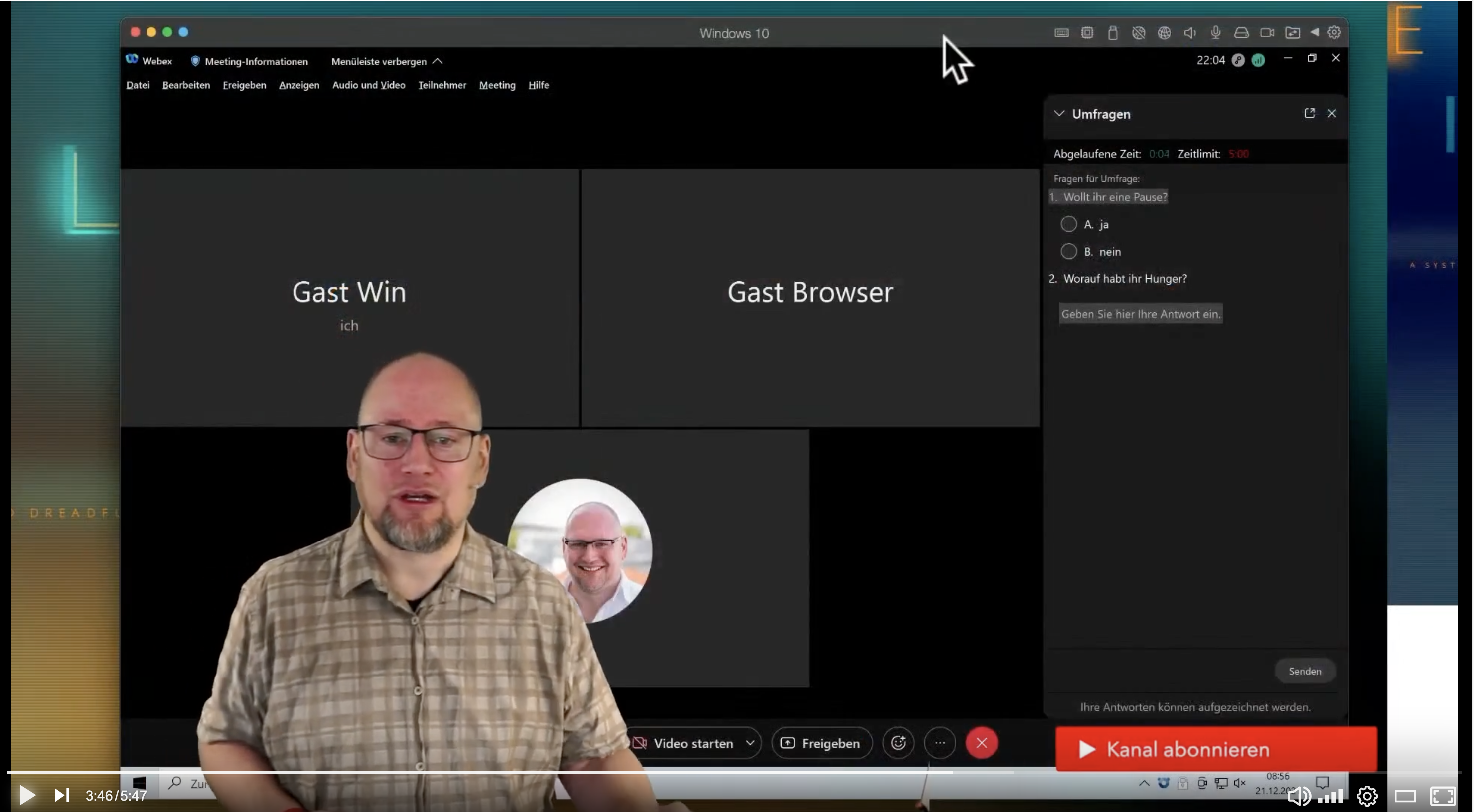Click the Parallels microphone icon
1474x812 pixels.
[x=1215, y=32]
